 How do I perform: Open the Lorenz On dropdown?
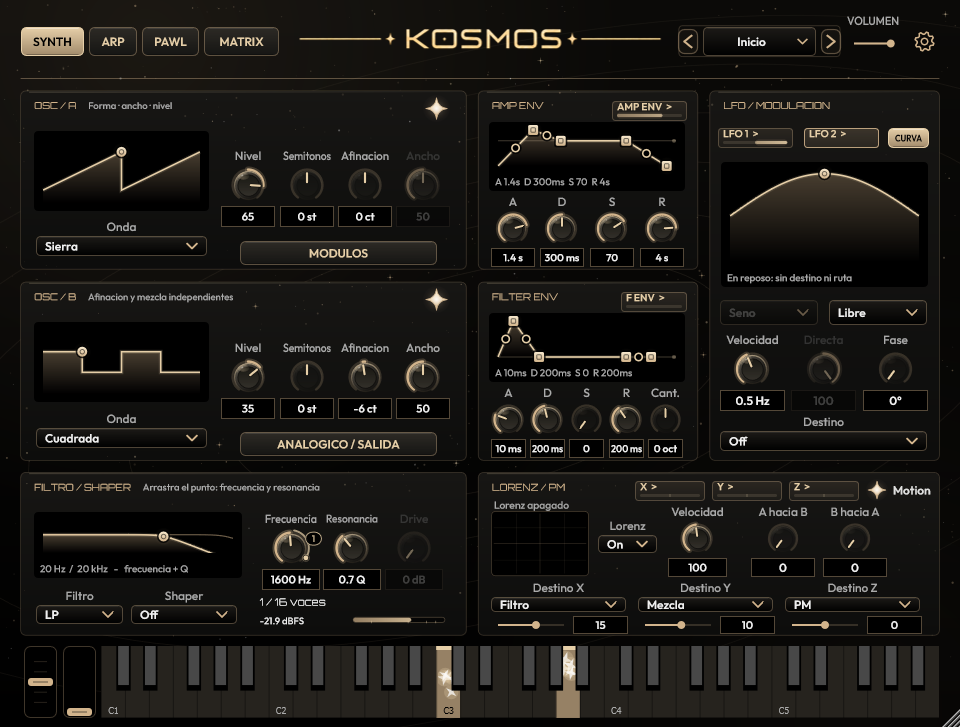(x=627, y=544)
